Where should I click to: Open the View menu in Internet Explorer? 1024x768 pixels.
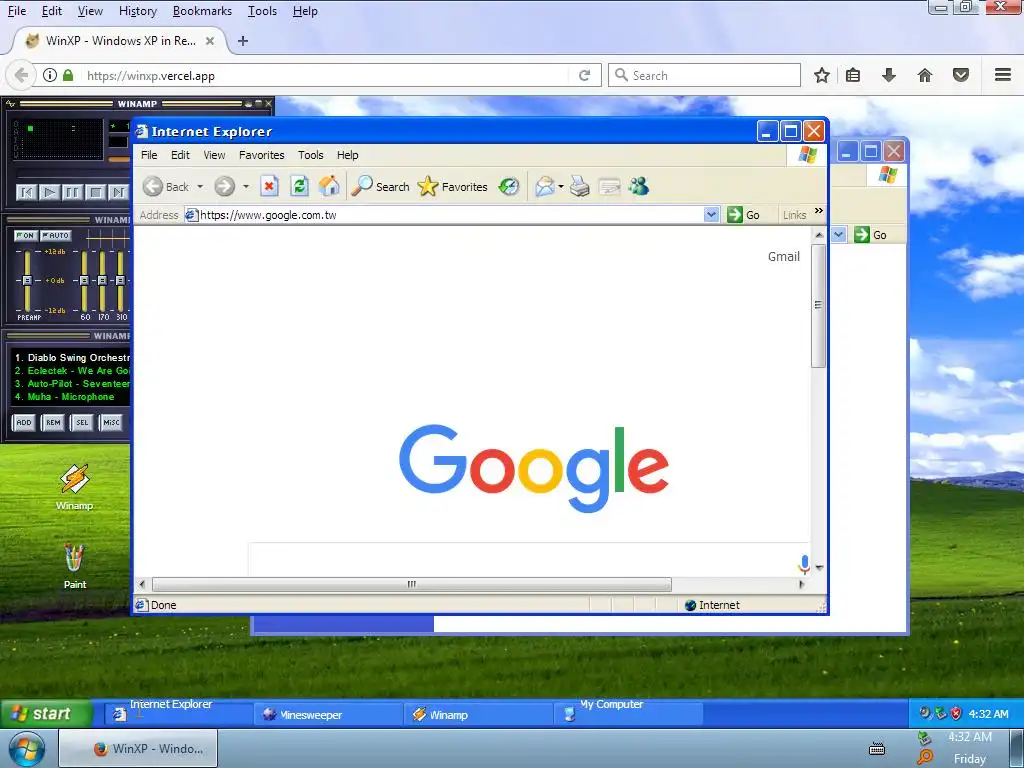click(214, 155)
